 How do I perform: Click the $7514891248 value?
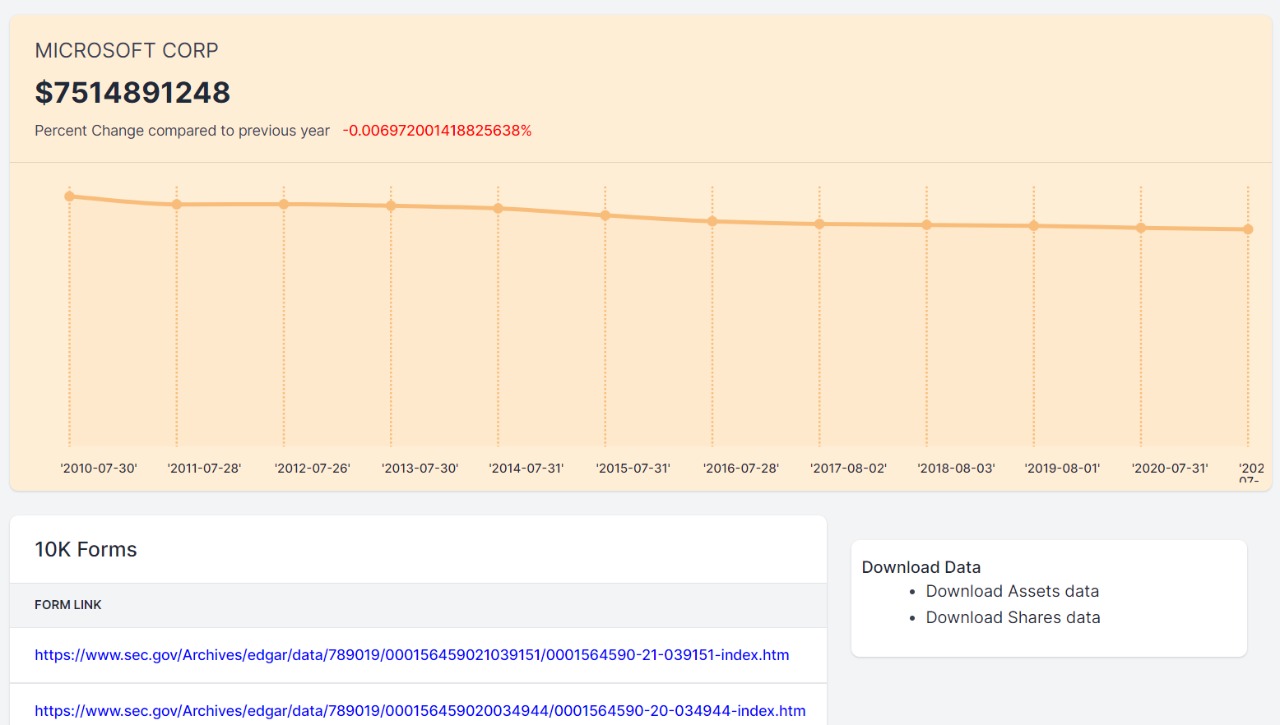133,93
